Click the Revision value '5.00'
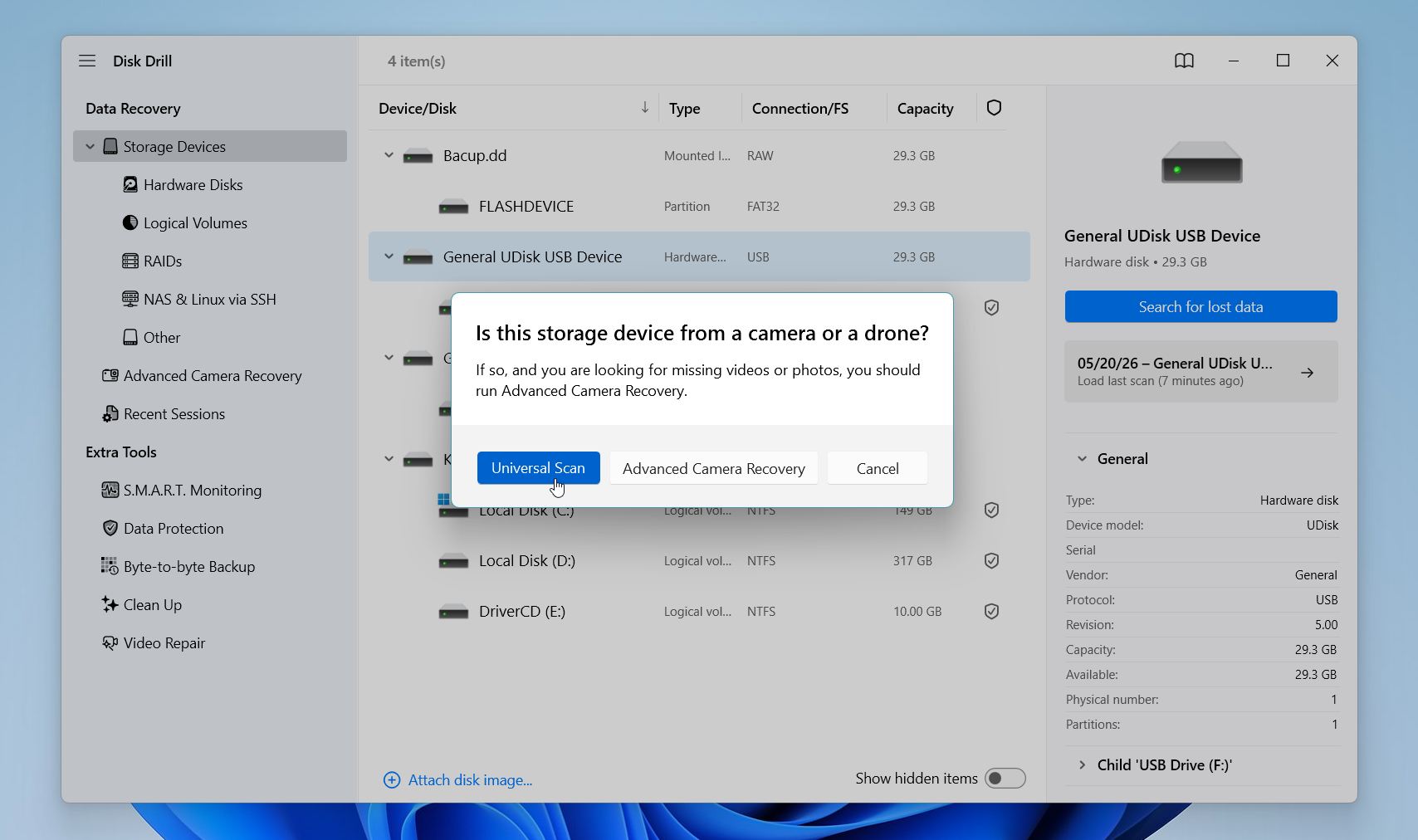This screenshot has height=840, width=1418. click(x=1326, y=624)
